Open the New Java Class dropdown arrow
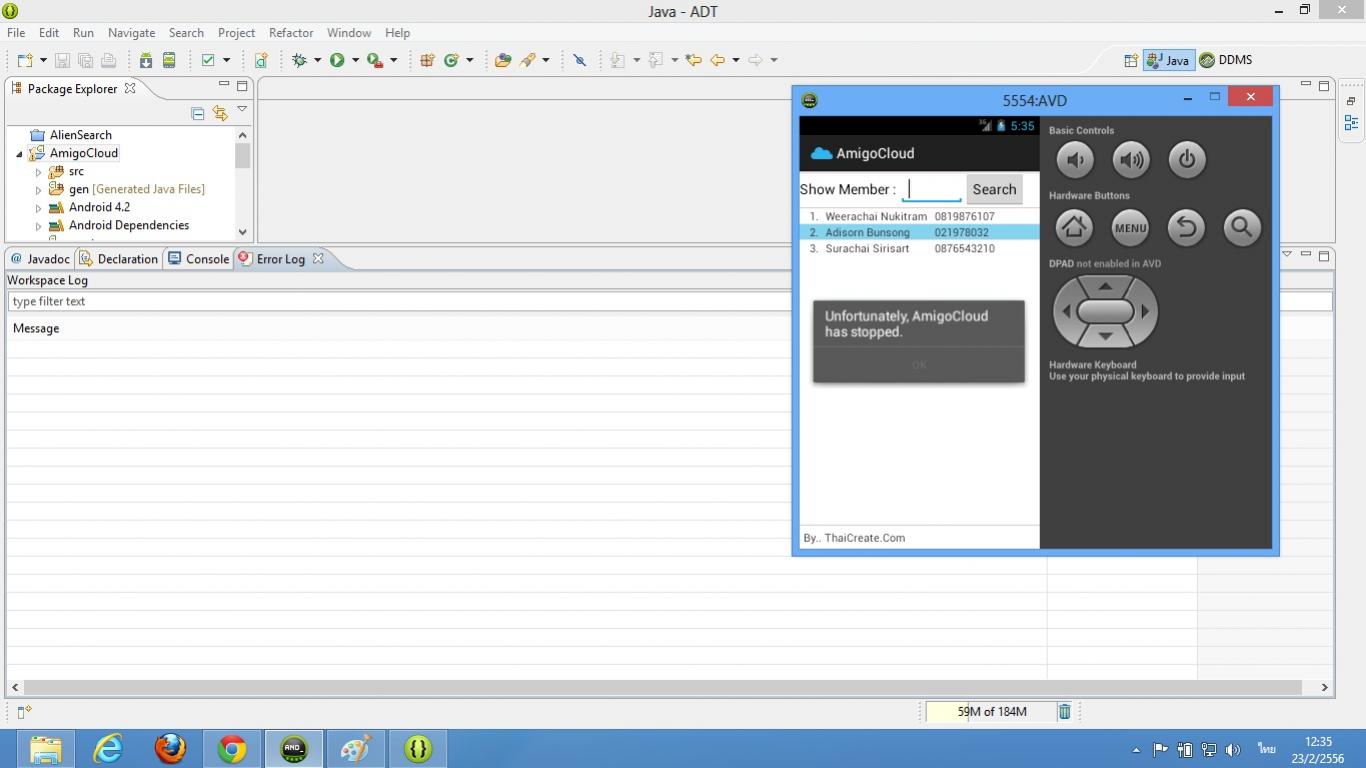 (469, 60)
